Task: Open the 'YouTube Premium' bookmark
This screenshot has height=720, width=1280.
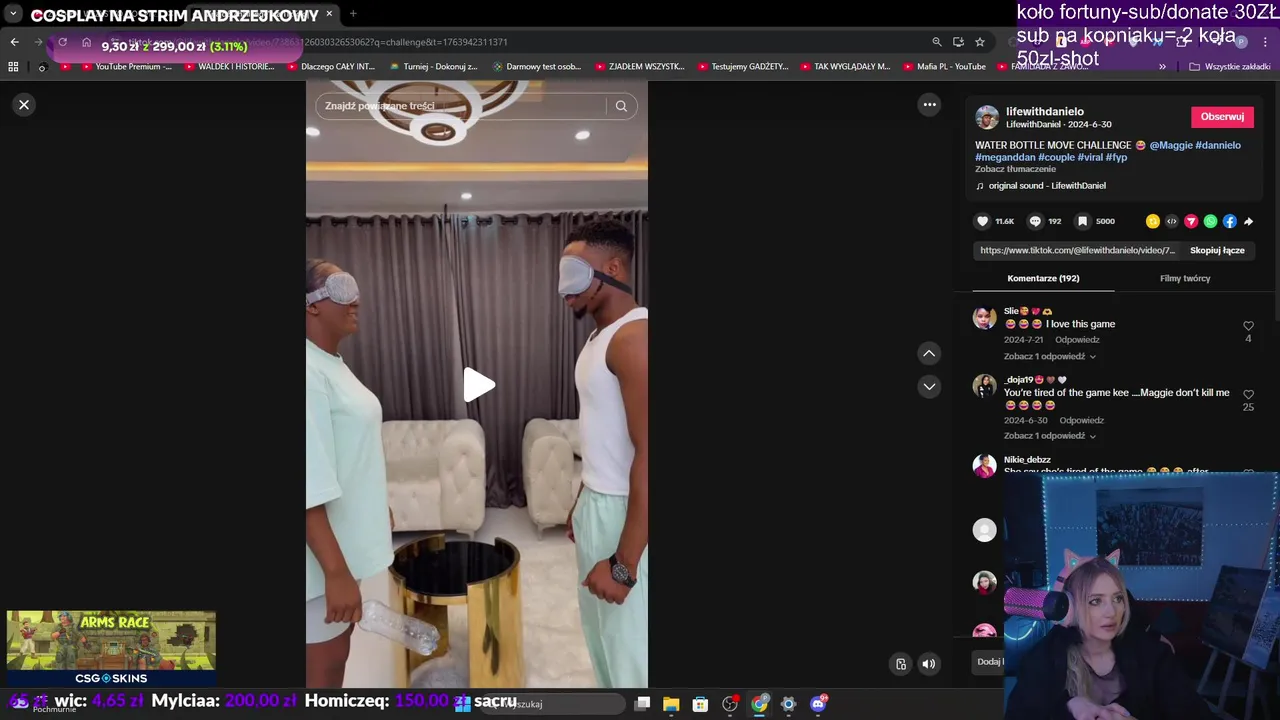Action: (127, 67)
